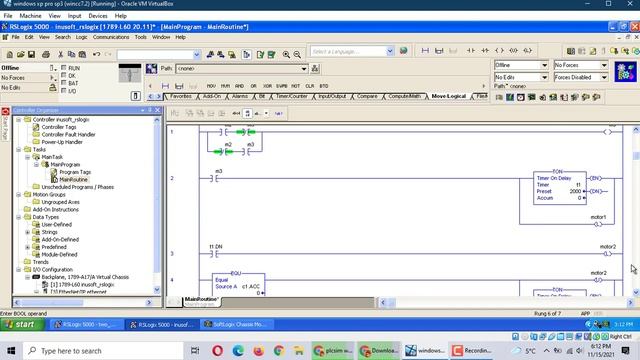Open the Select a Language dropdown
The height and width of the screenshot is (360, 640).
[x=390, y=51]
